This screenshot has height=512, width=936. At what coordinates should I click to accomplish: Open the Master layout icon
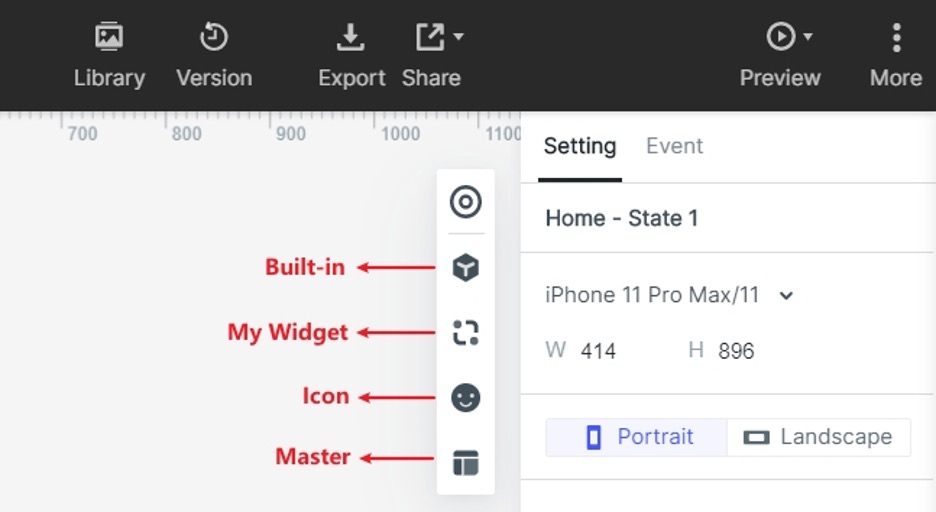(465, 462)
